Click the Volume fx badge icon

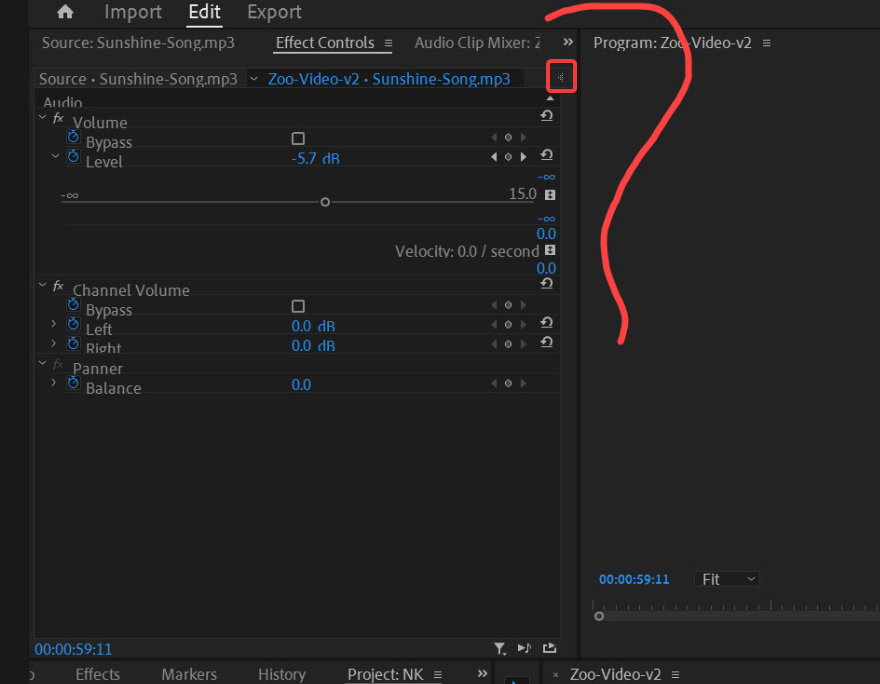(x=60, y=116)
